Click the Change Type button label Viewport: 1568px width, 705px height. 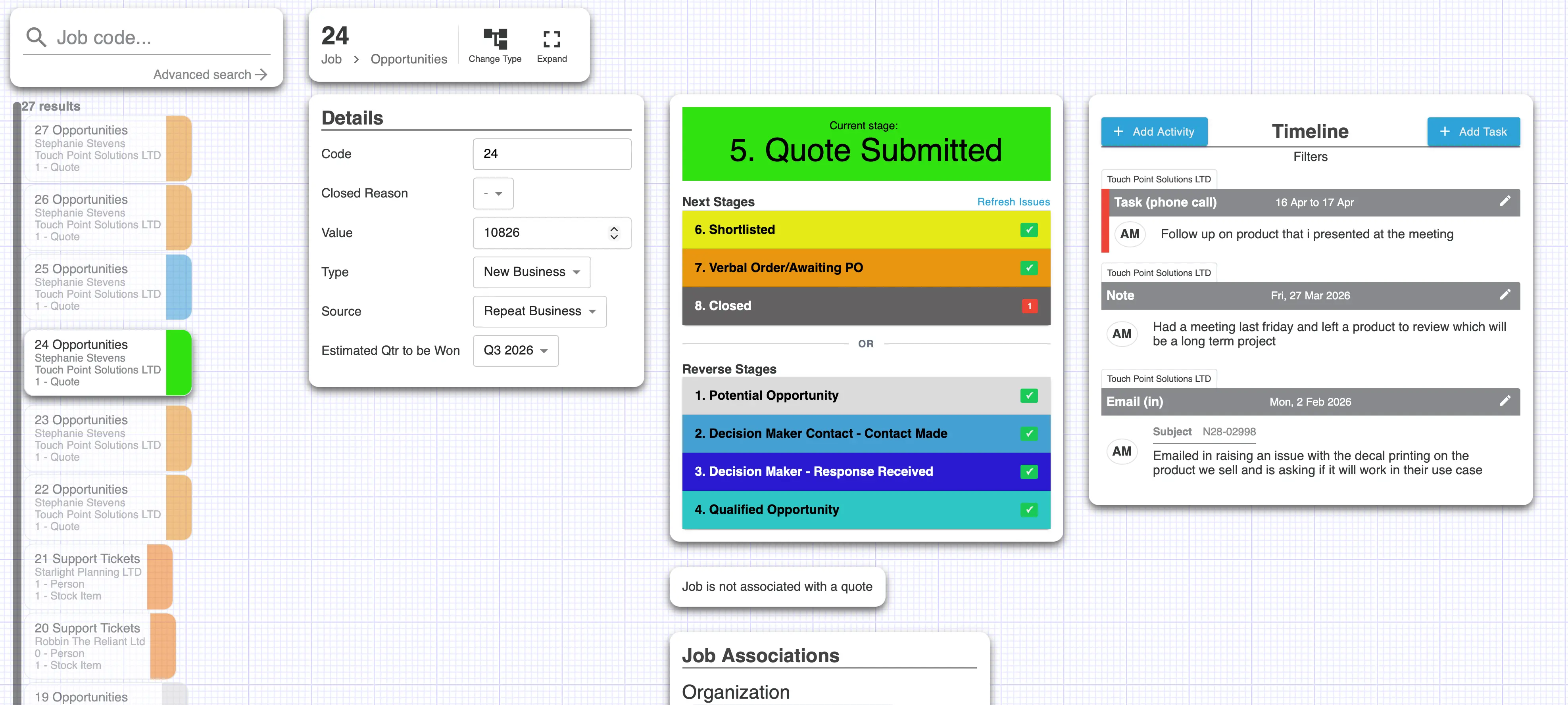[x=495, y=59]
